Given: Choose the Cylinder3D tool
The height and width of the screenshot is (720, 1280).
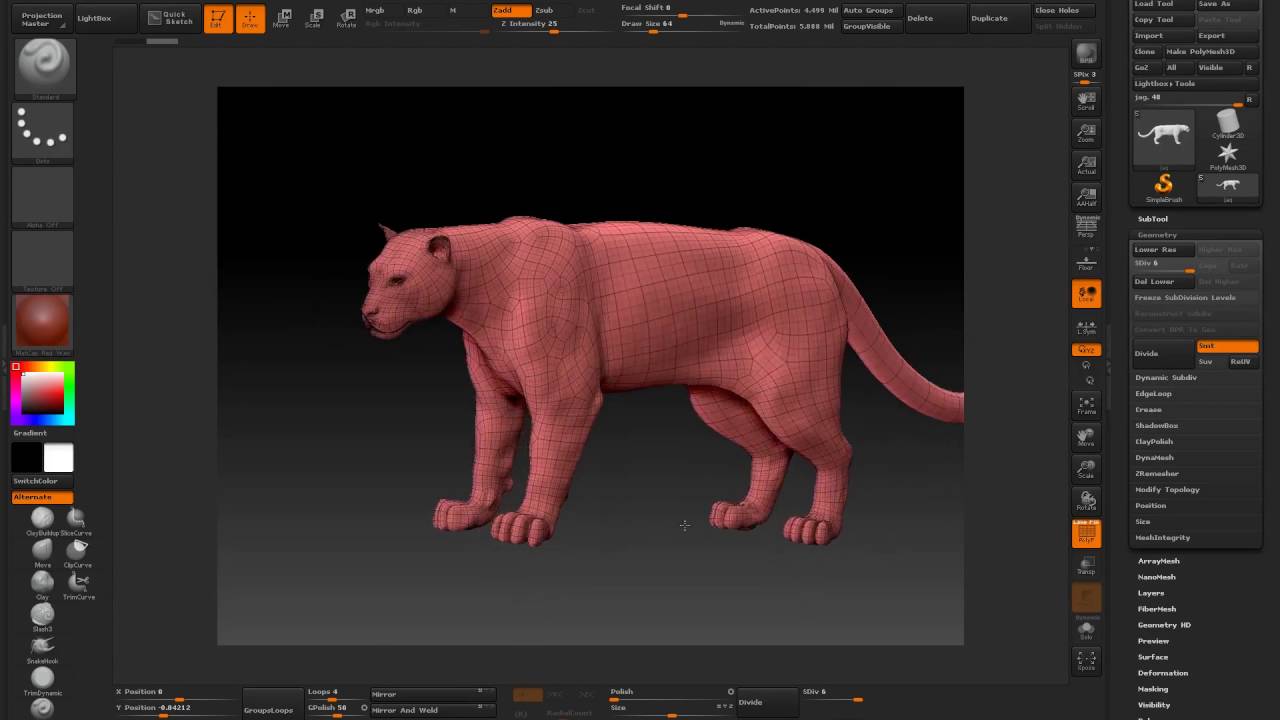Looking at the screenshot, I should 1228,124.
